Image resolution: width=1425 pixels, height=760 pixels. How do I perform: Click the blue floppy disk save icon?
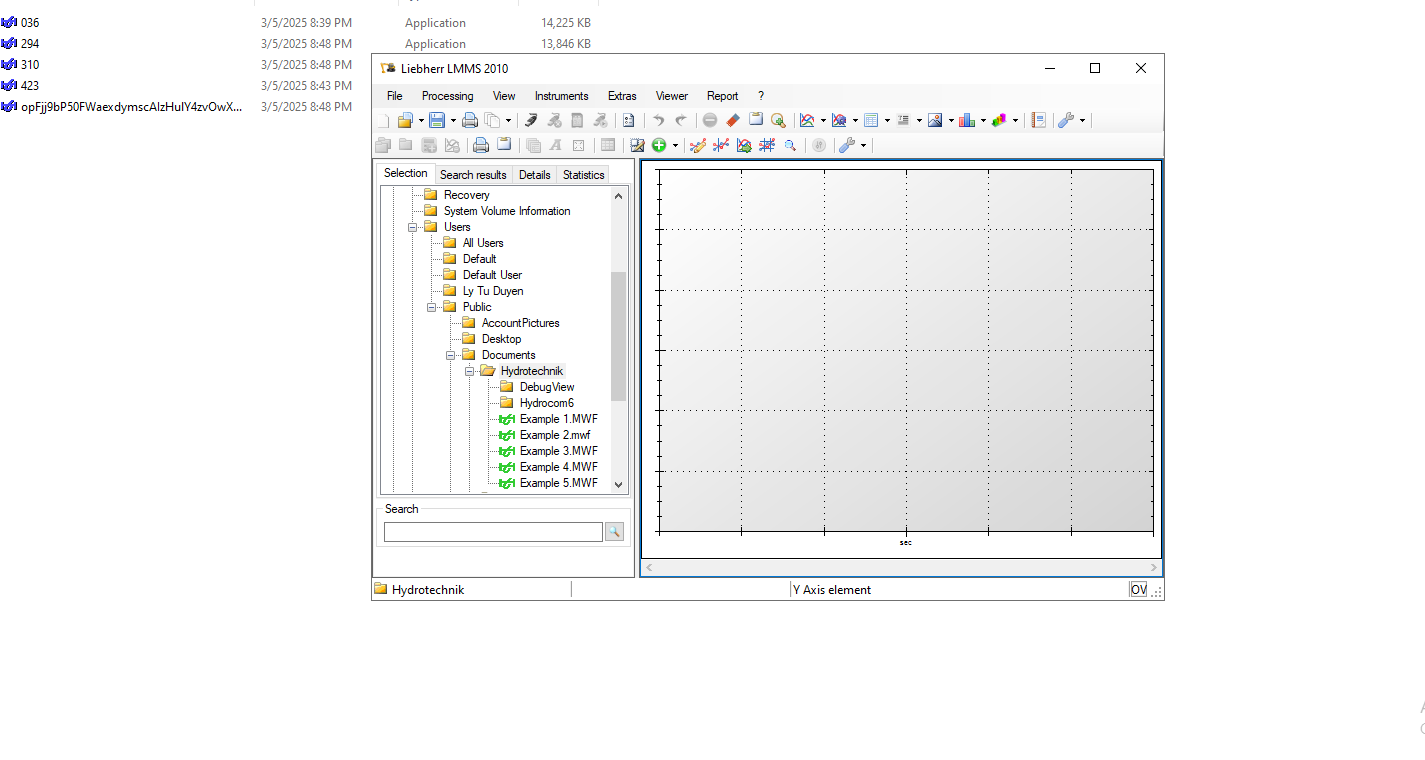point(437,120)
